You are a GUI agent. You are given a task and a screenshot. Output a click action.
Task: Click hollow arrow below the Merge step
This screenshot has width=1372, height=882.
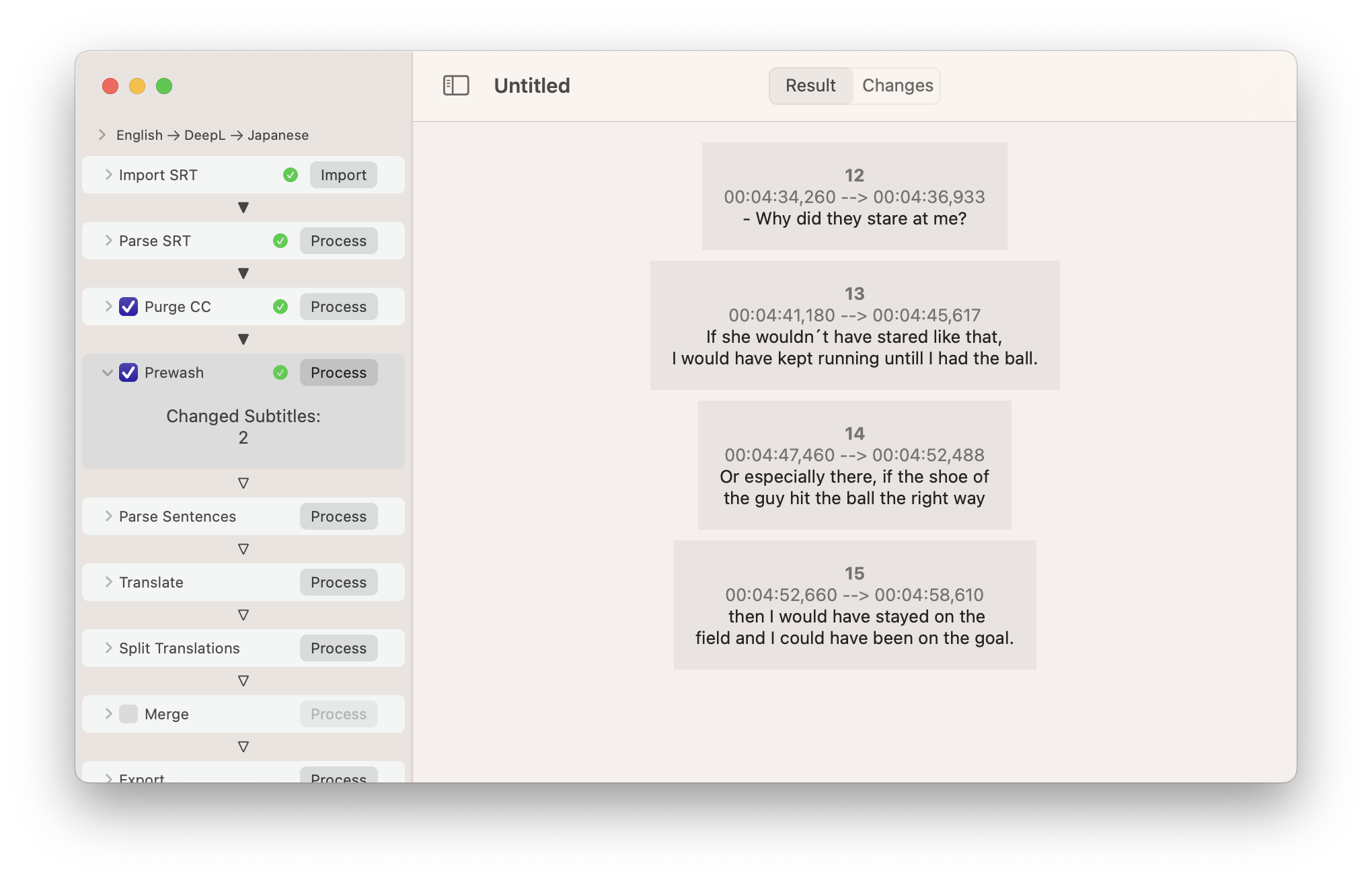[243, 747]
